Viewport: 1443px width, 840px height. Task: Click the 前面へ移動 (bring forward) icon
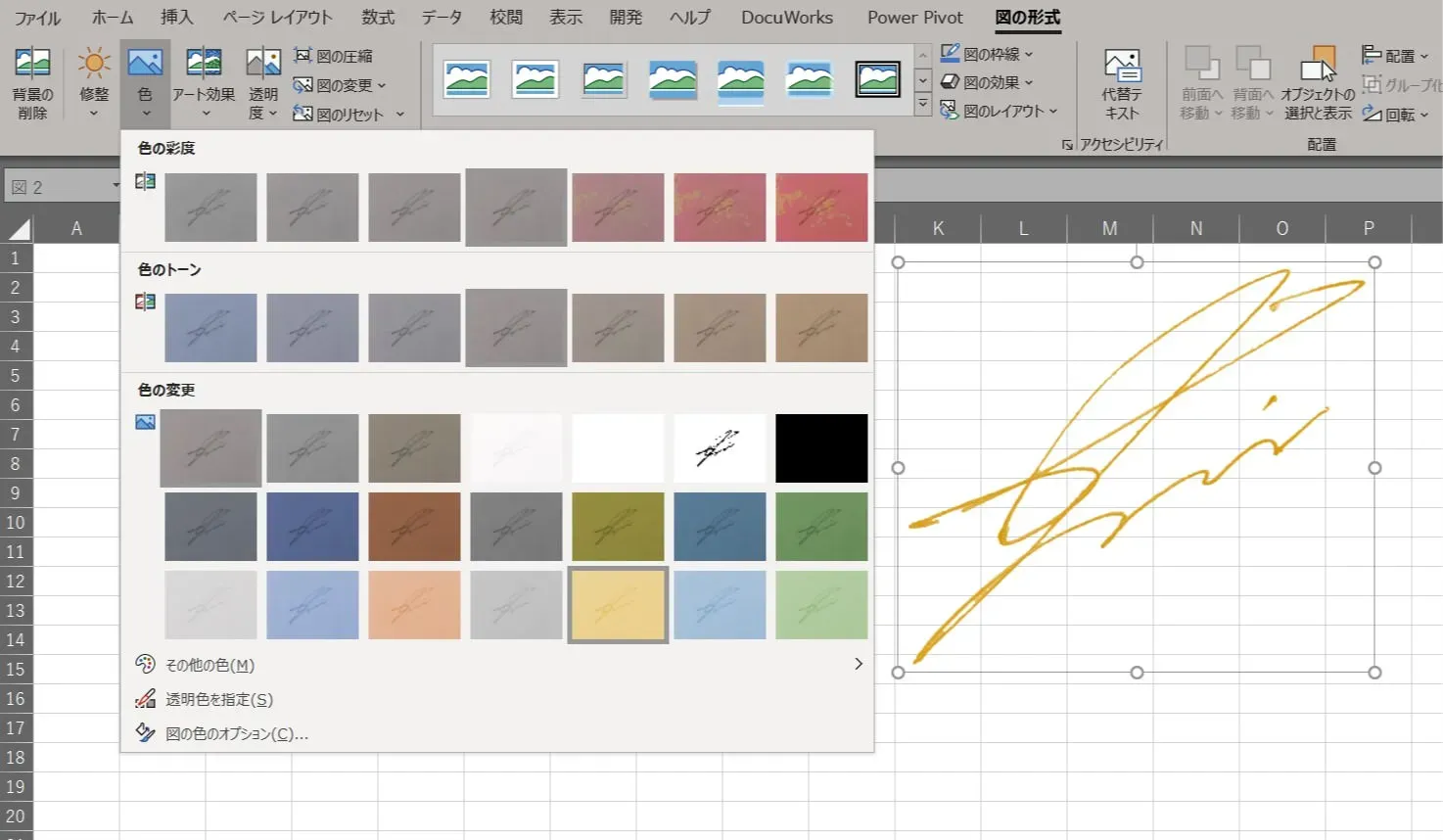(1201, 64)
